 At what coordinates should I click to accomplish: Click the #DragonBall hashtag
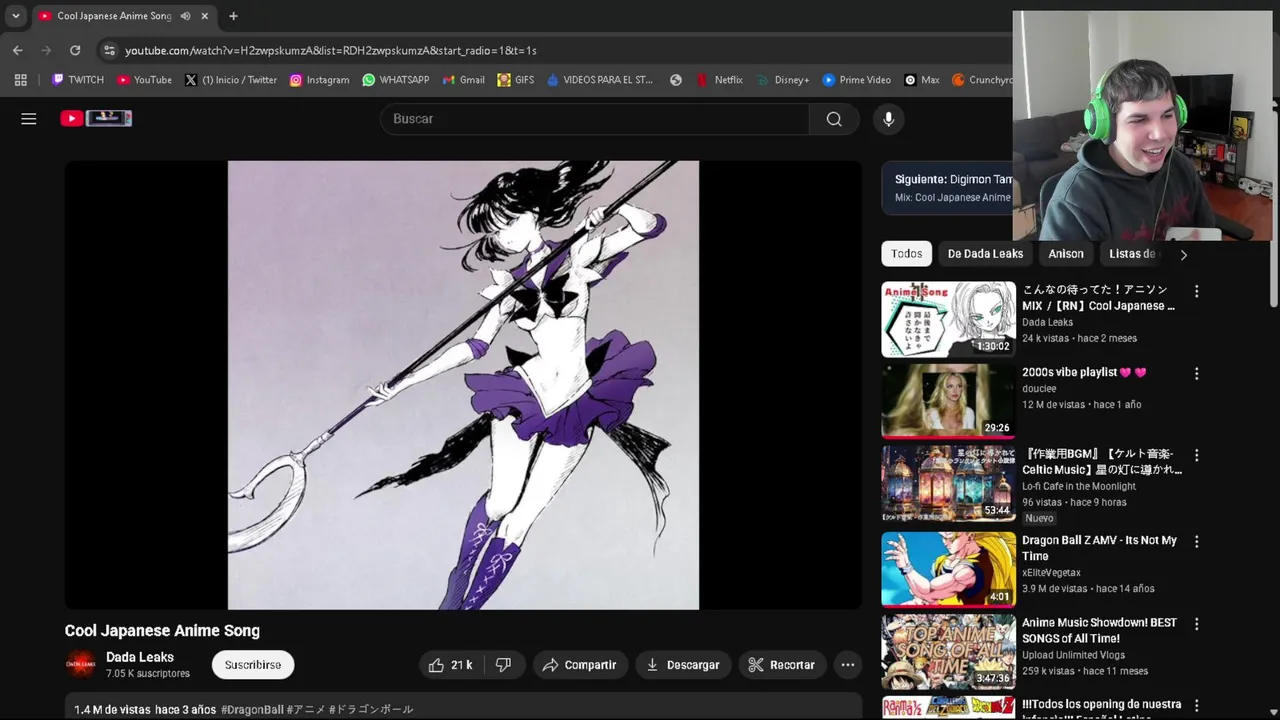tap(252, 709)
